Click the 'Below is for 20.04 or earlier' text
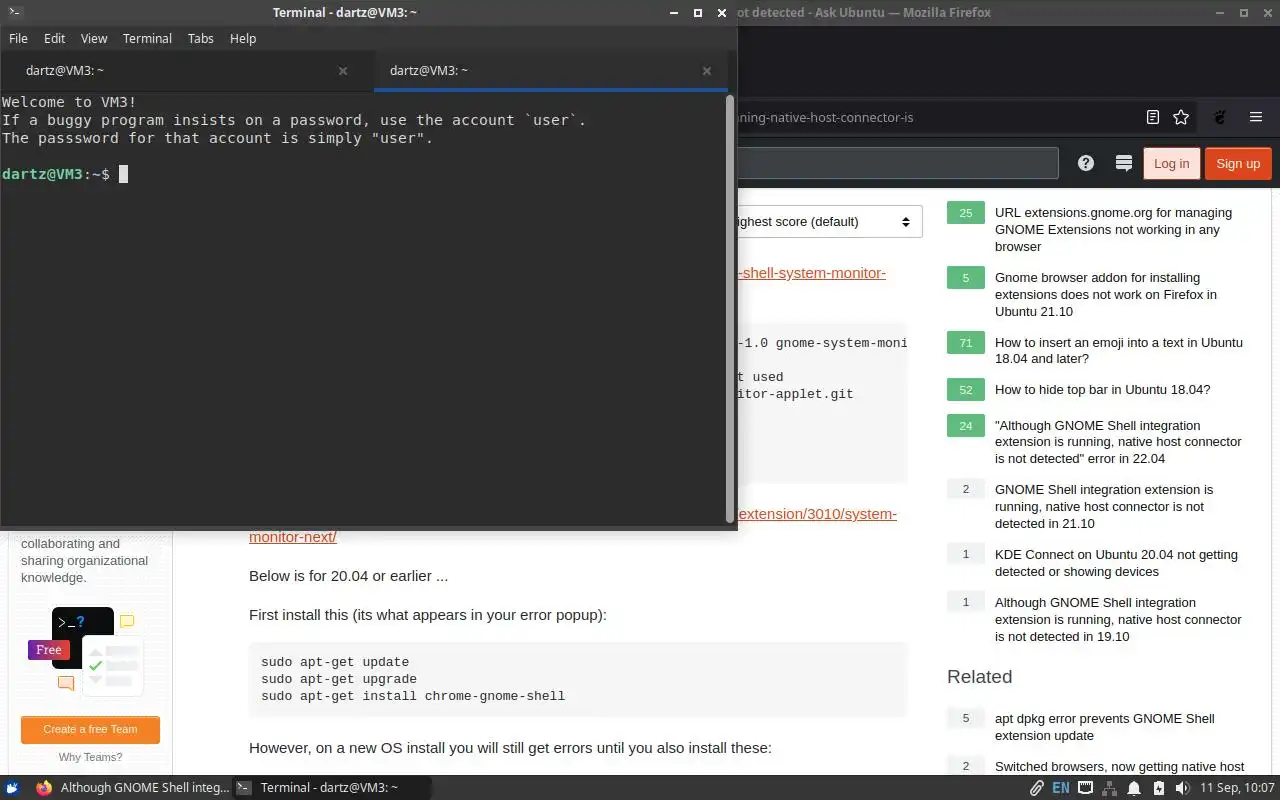Screen dimensions: 1280x800 coord(348,576)
